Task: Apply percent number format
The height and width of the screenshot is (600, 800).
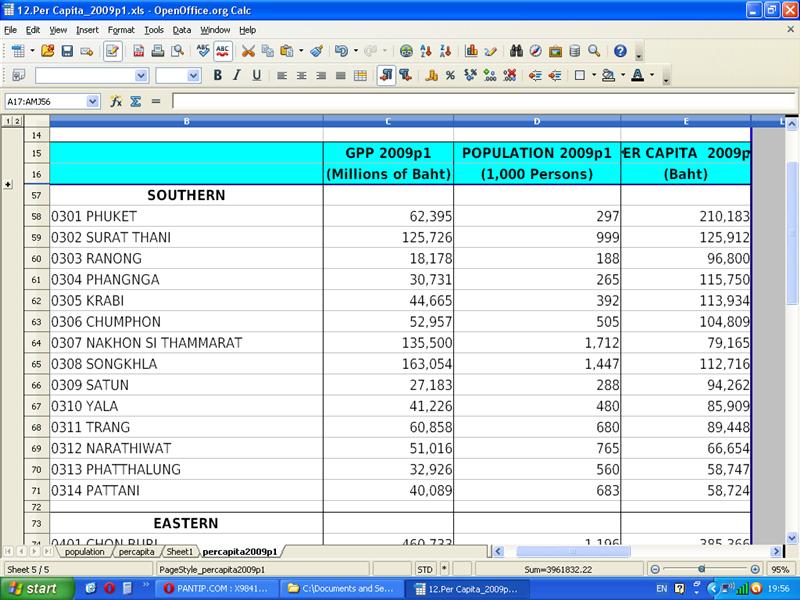Action: point(450,76)
